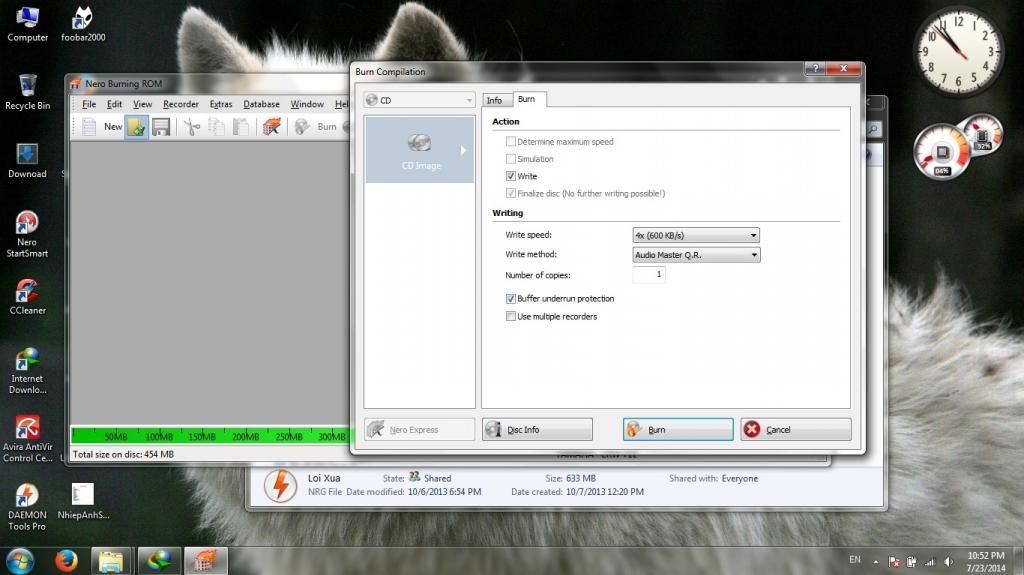
Task: Select Internet Download Manager desktop shortcut
Action: [27, 371]
